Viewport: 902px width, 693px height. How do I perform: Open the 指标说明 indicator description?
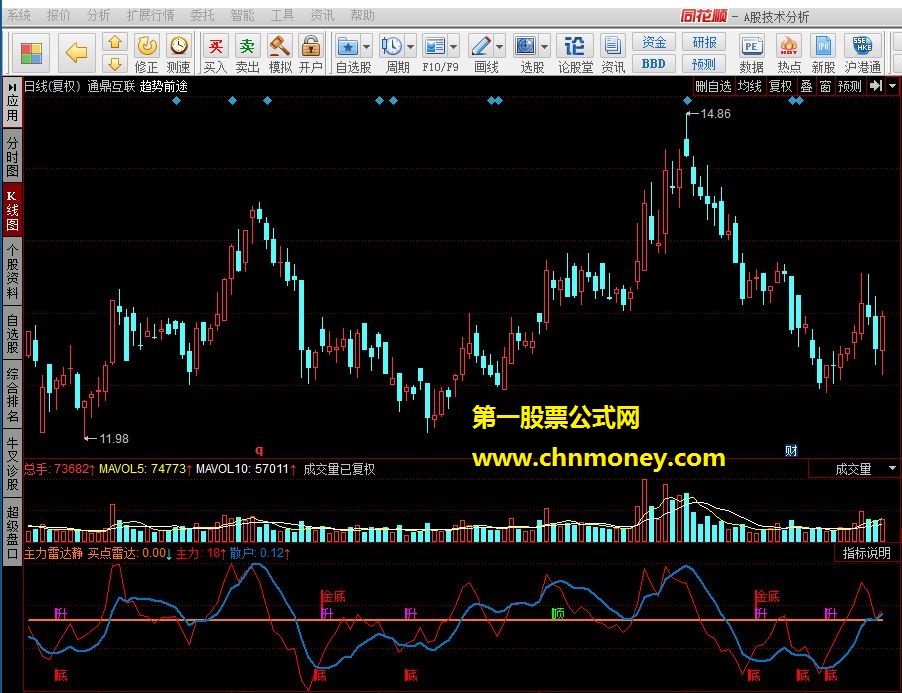tap(866, 553)
